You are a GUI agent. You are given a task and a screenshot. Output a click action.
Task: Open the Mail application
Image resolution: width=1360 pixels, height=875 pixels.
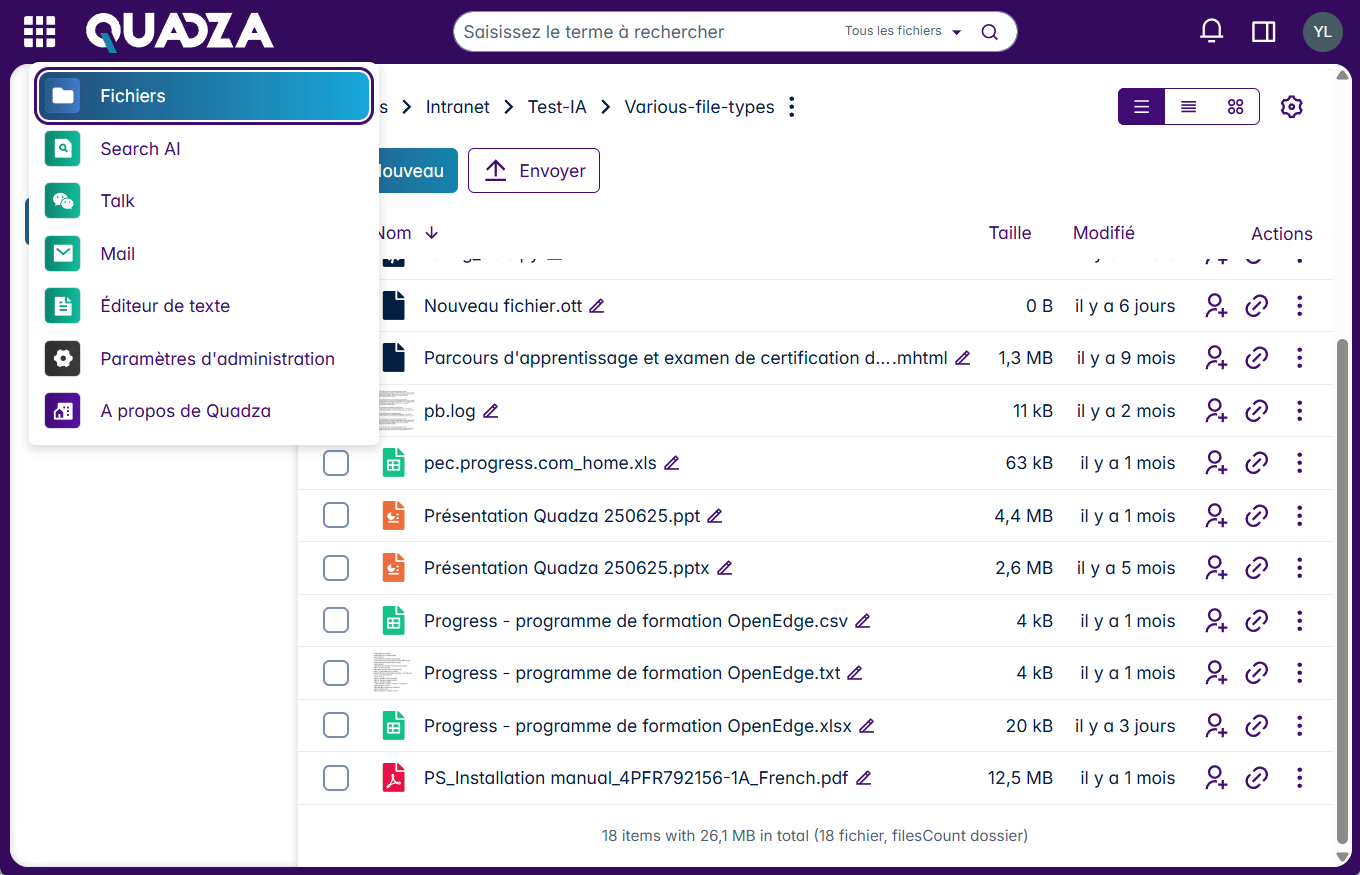click(x=117, y=253)
